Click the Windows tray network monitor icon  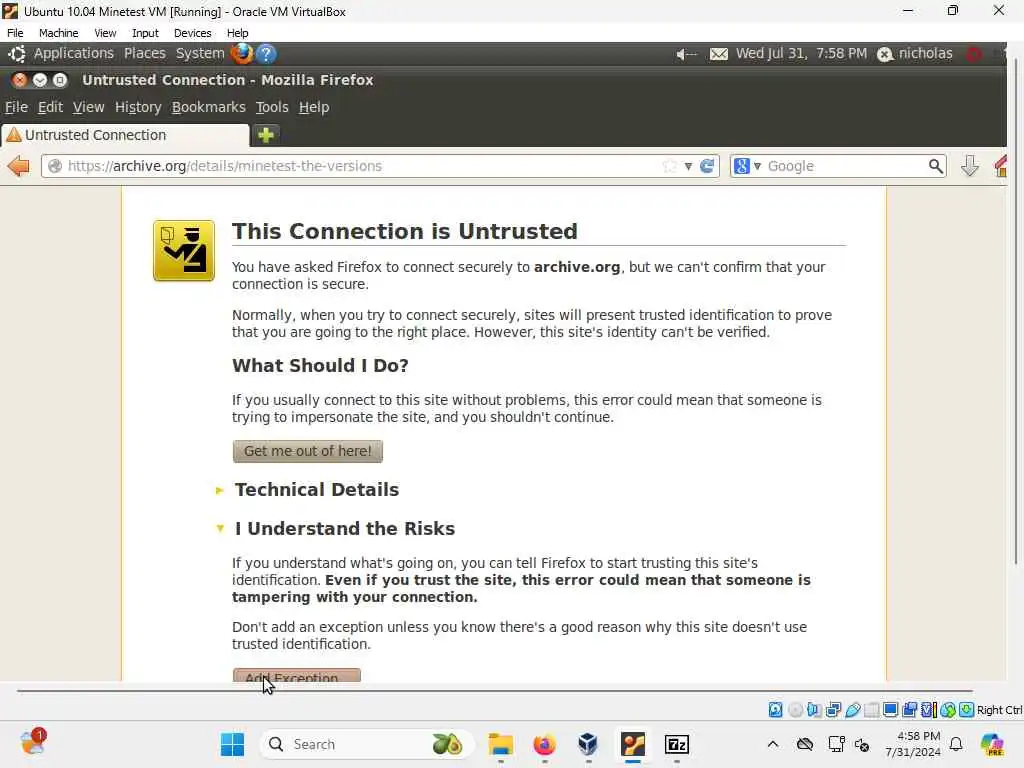[x=836, y=744]
